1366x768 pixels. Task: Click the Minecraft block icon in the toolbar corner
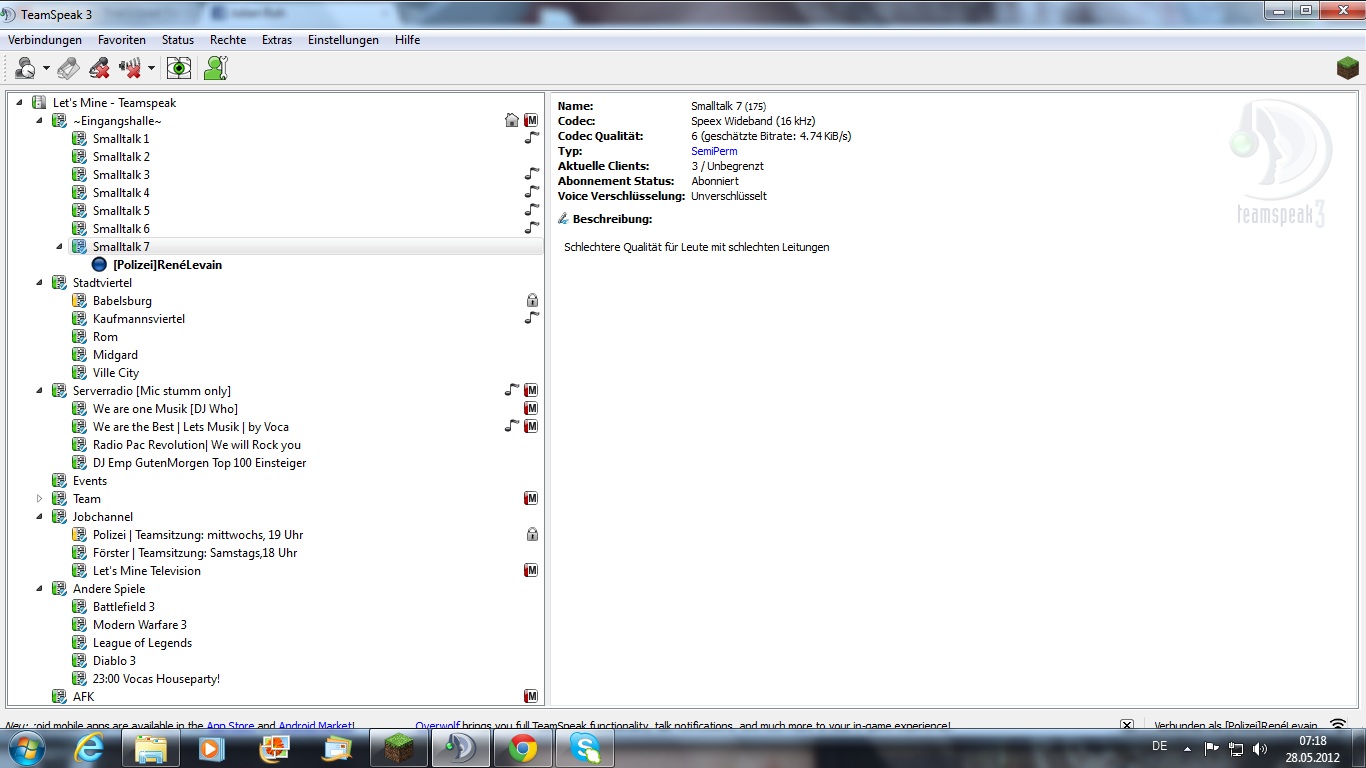tap(1348, 68)
